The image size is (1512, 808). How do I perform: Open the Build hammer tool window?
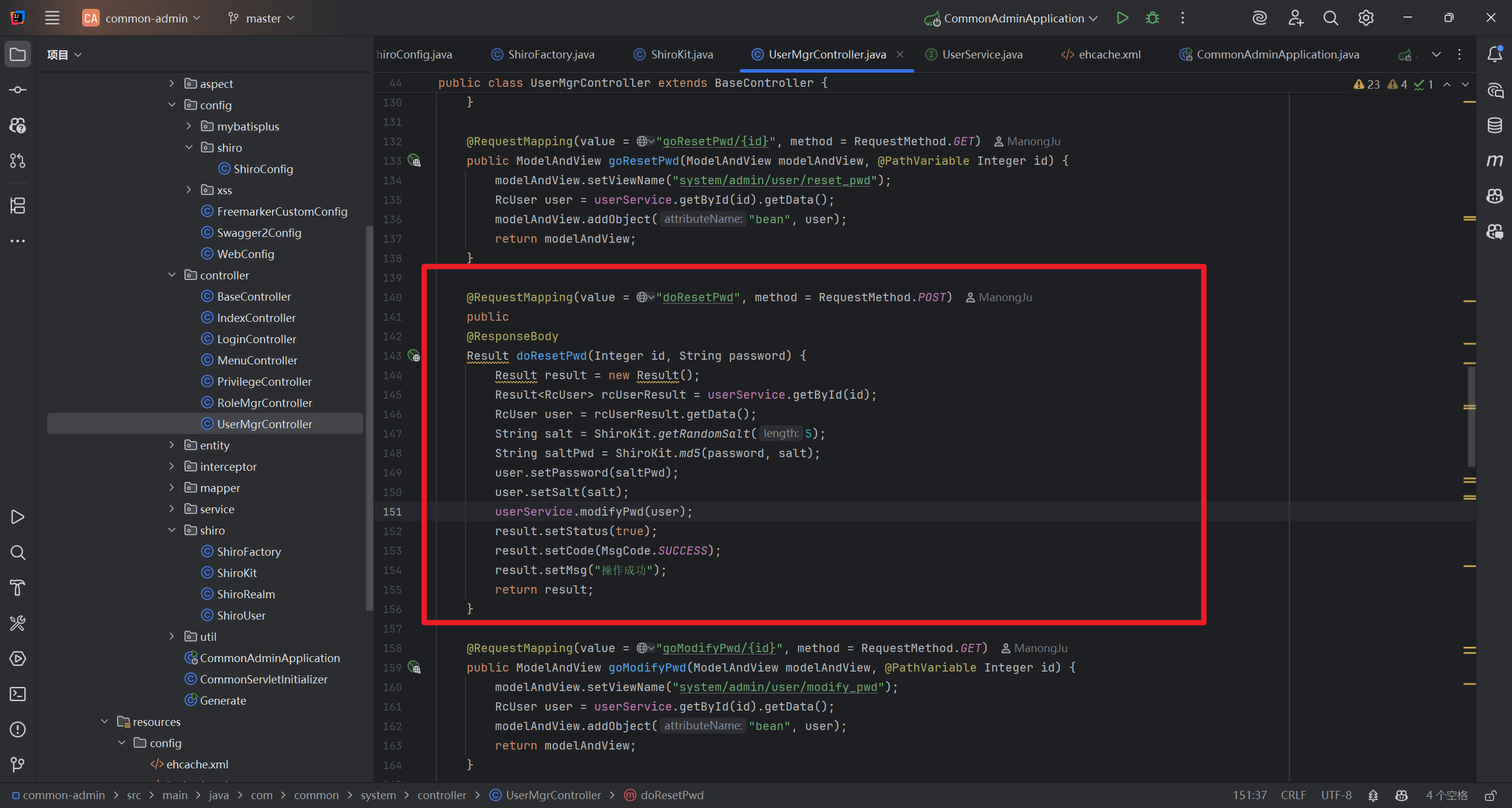18,588
